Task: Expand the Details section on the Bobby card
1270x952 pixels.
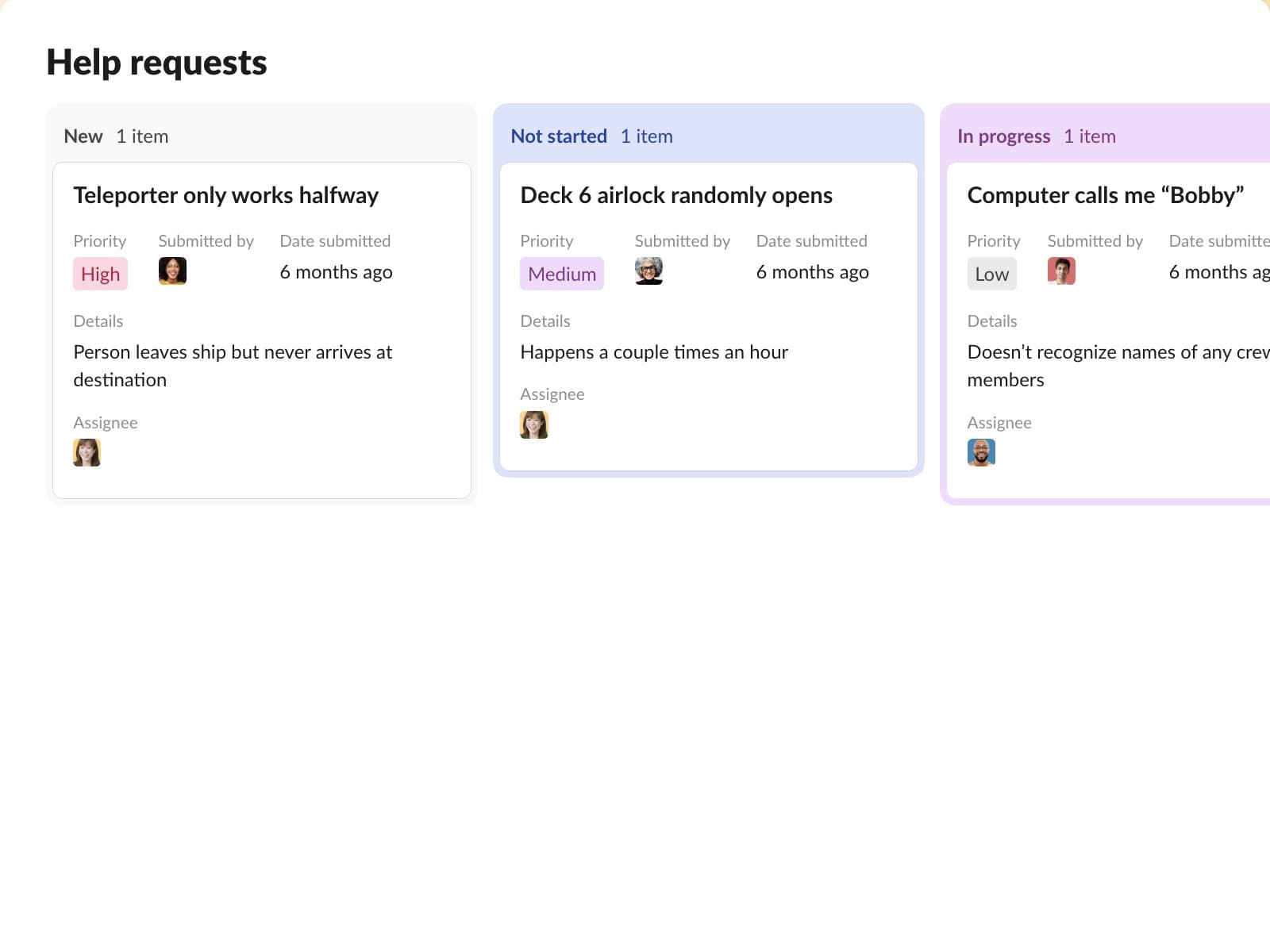Action: [x=992, y=321]
